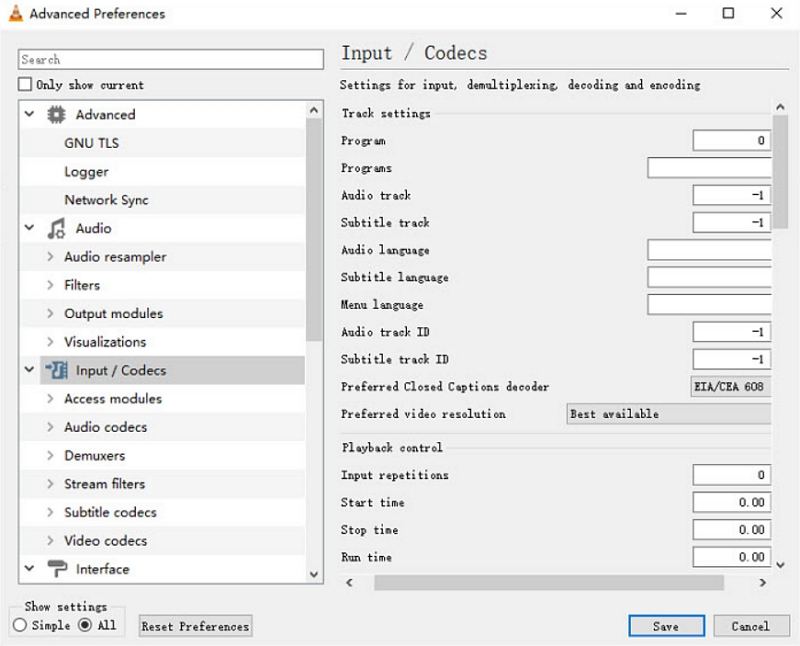Expand the Subtitle codecs node
The image size is (800, 646).
(x=50, y=512)
